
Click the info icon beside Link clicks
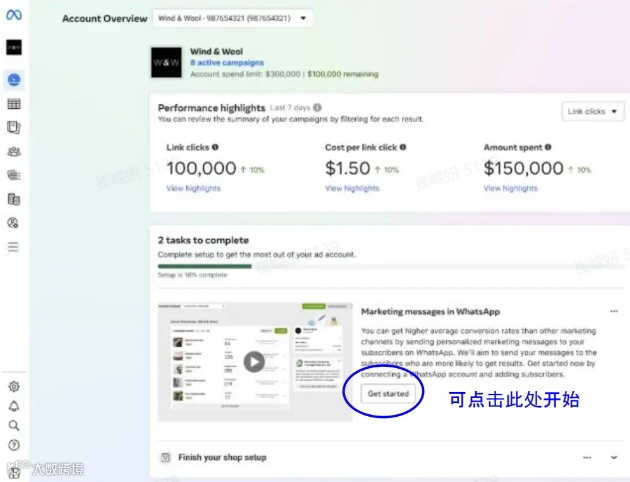click(x=215, y=147)
